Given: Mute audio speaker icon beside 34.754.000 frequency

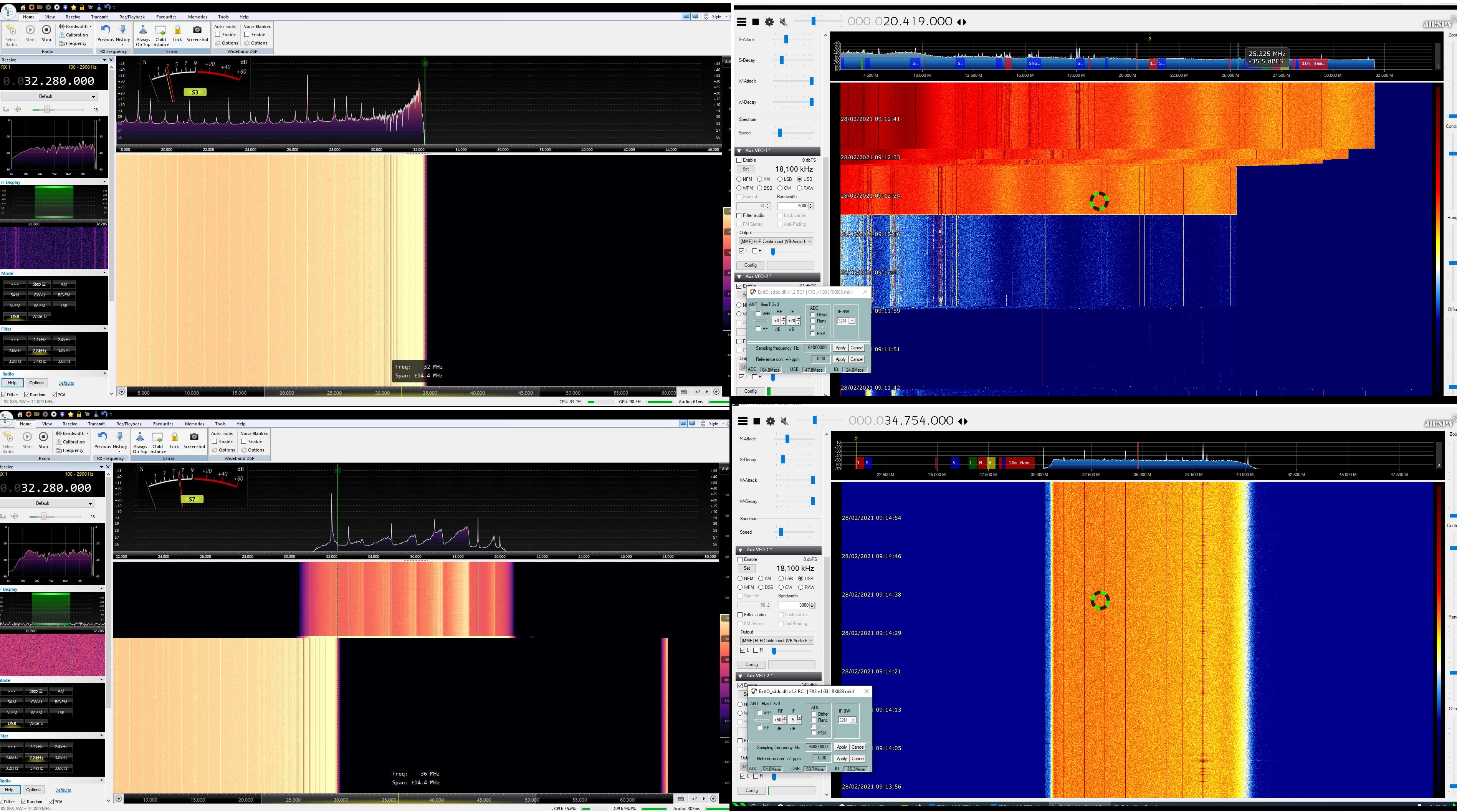Looking at the screenshot, I should (784, 421).
